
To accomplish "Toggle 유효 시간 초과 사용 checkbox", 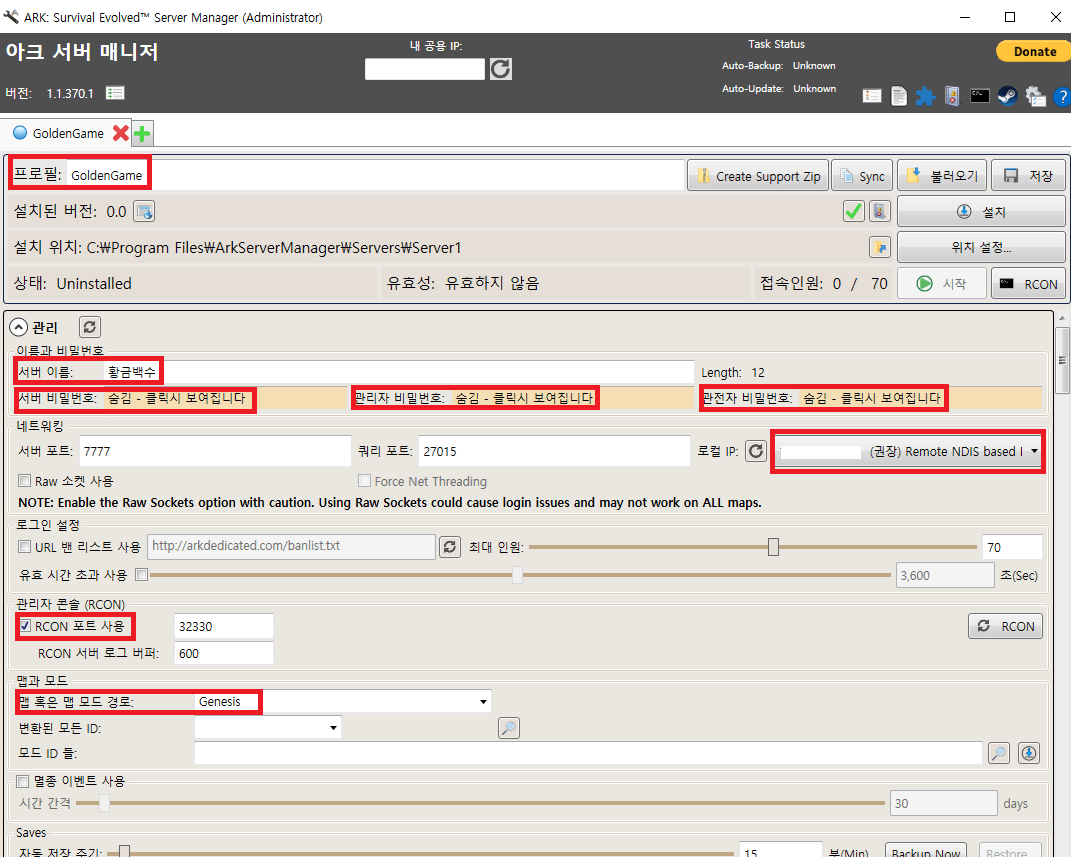I will [x=141, y=575].
